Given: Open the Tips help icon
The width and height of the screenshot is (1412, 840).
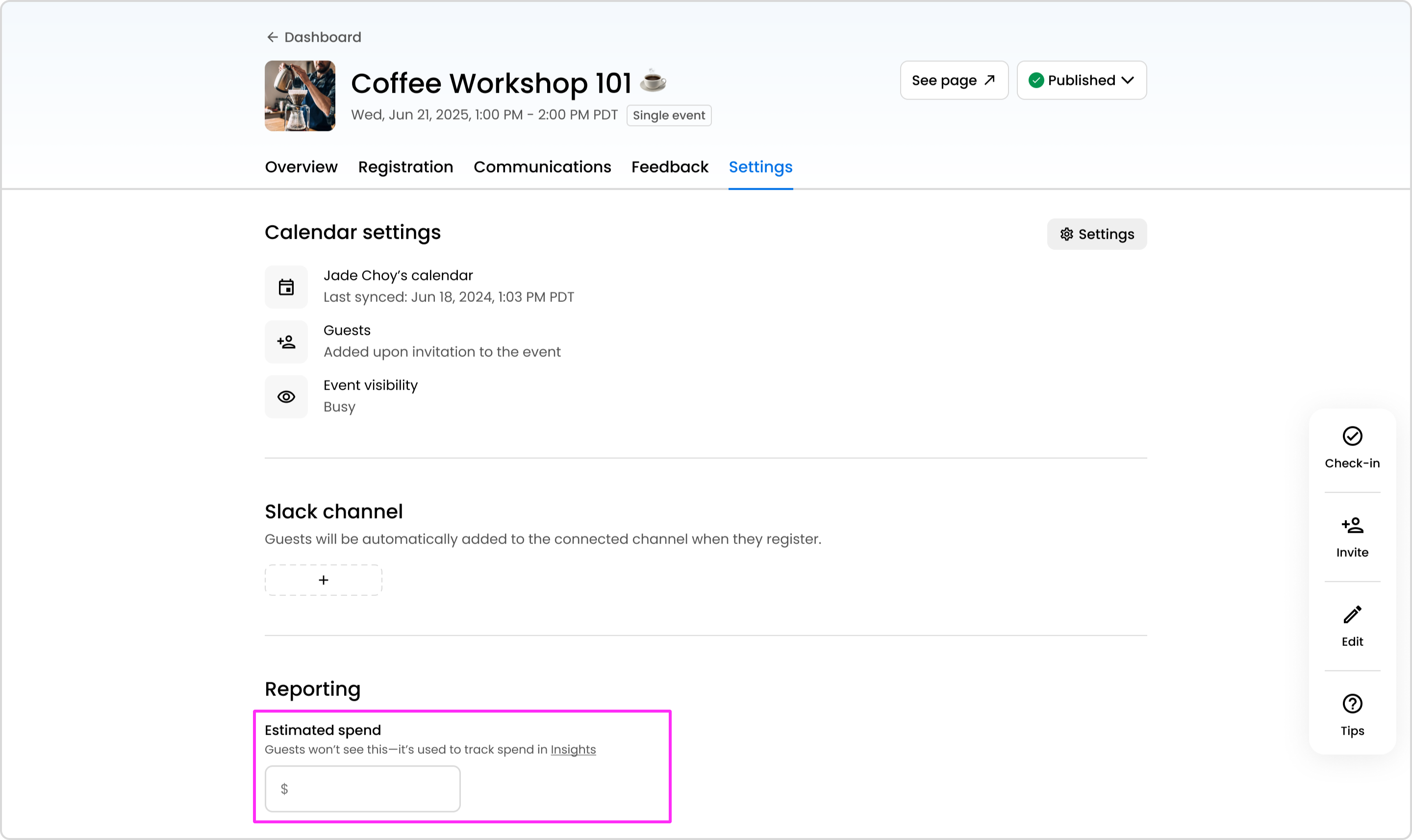Looking at the screenshot, I should pos(1352,704).
